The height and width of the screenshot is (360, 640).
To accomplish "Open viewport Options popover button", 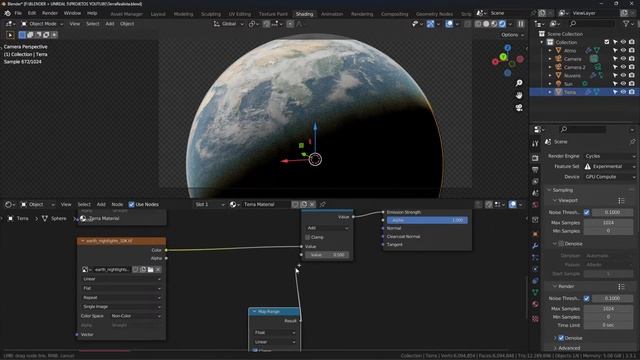I will click(x=512, y=35).
